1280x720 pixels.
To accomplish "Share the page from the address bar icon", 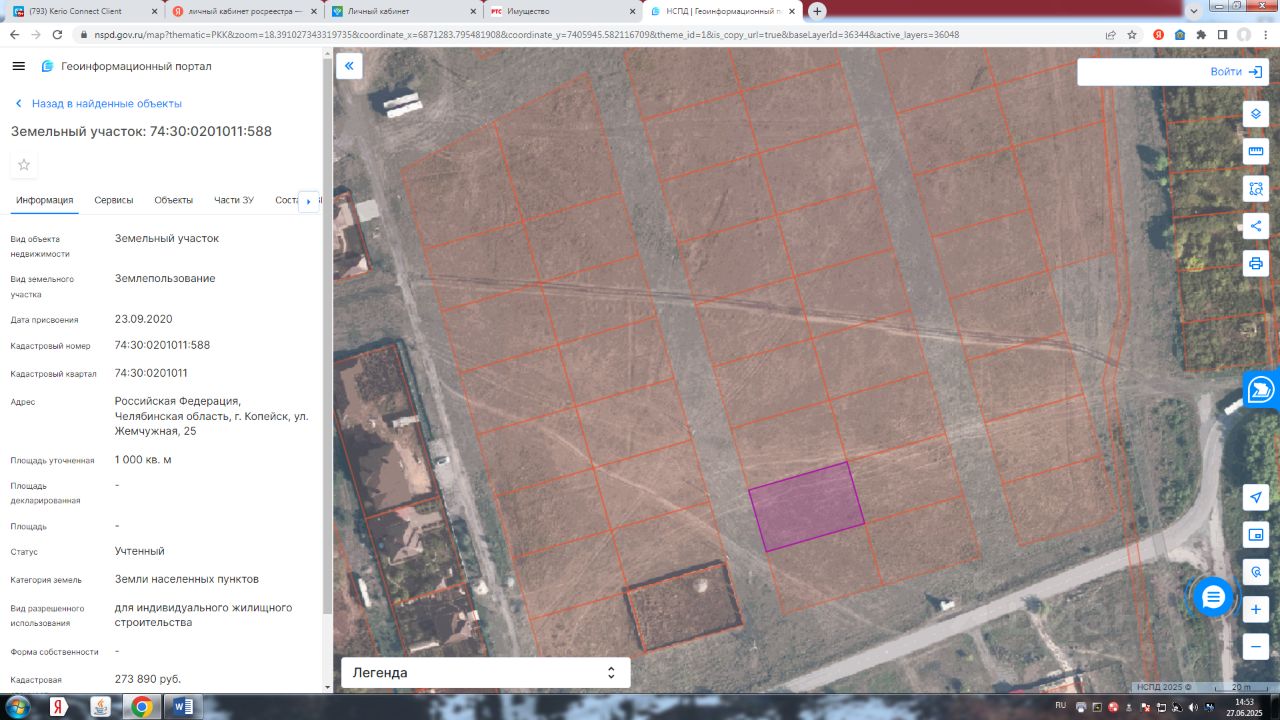I will (x=1110, y=34).
